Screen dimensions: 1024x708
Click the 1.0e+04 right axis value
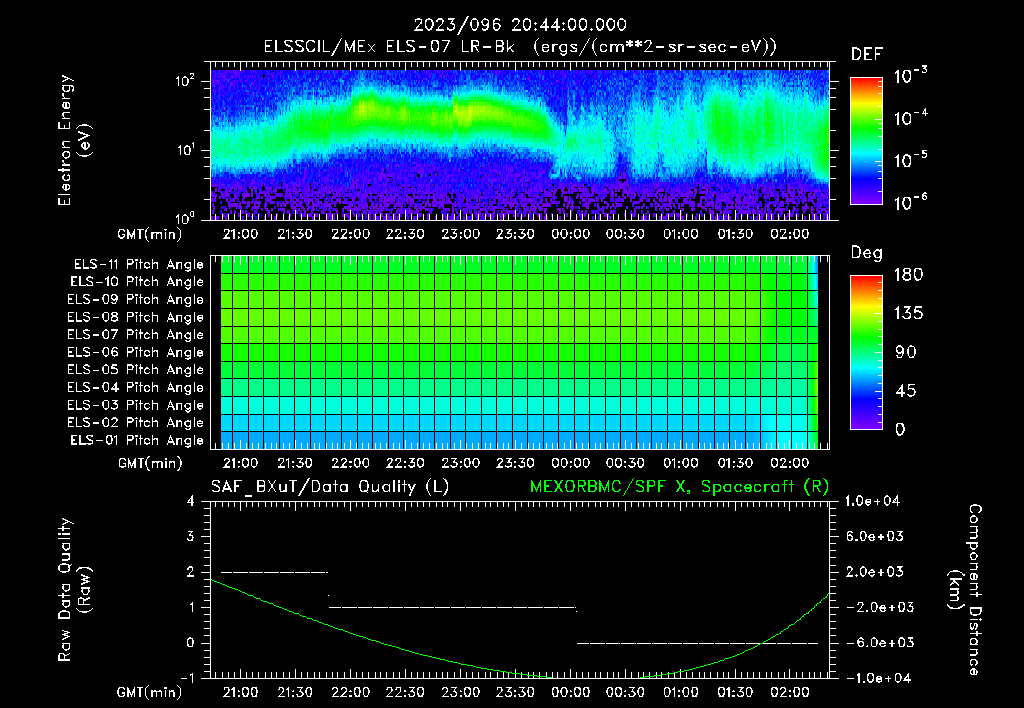872,502
